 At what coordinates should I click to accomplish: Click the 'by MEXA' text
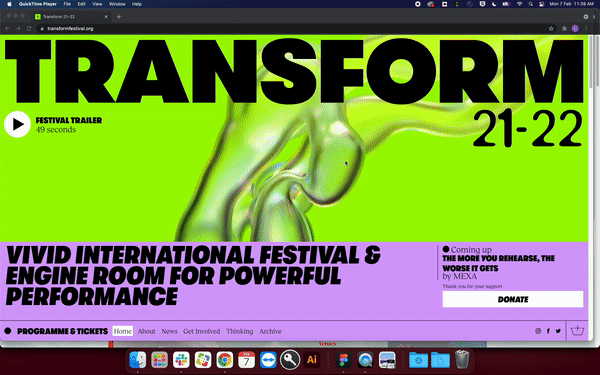pyautogui.click(x=460, y=276)
